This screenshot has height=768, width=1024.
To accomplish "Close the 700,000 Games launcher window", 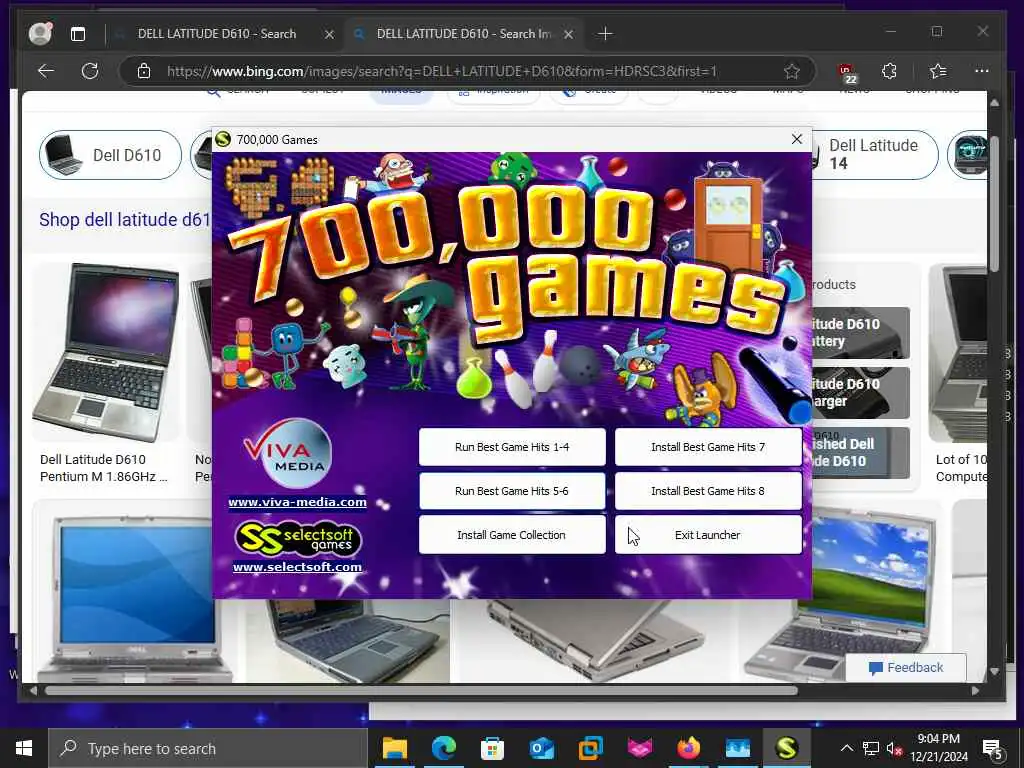I will [797, 139].
